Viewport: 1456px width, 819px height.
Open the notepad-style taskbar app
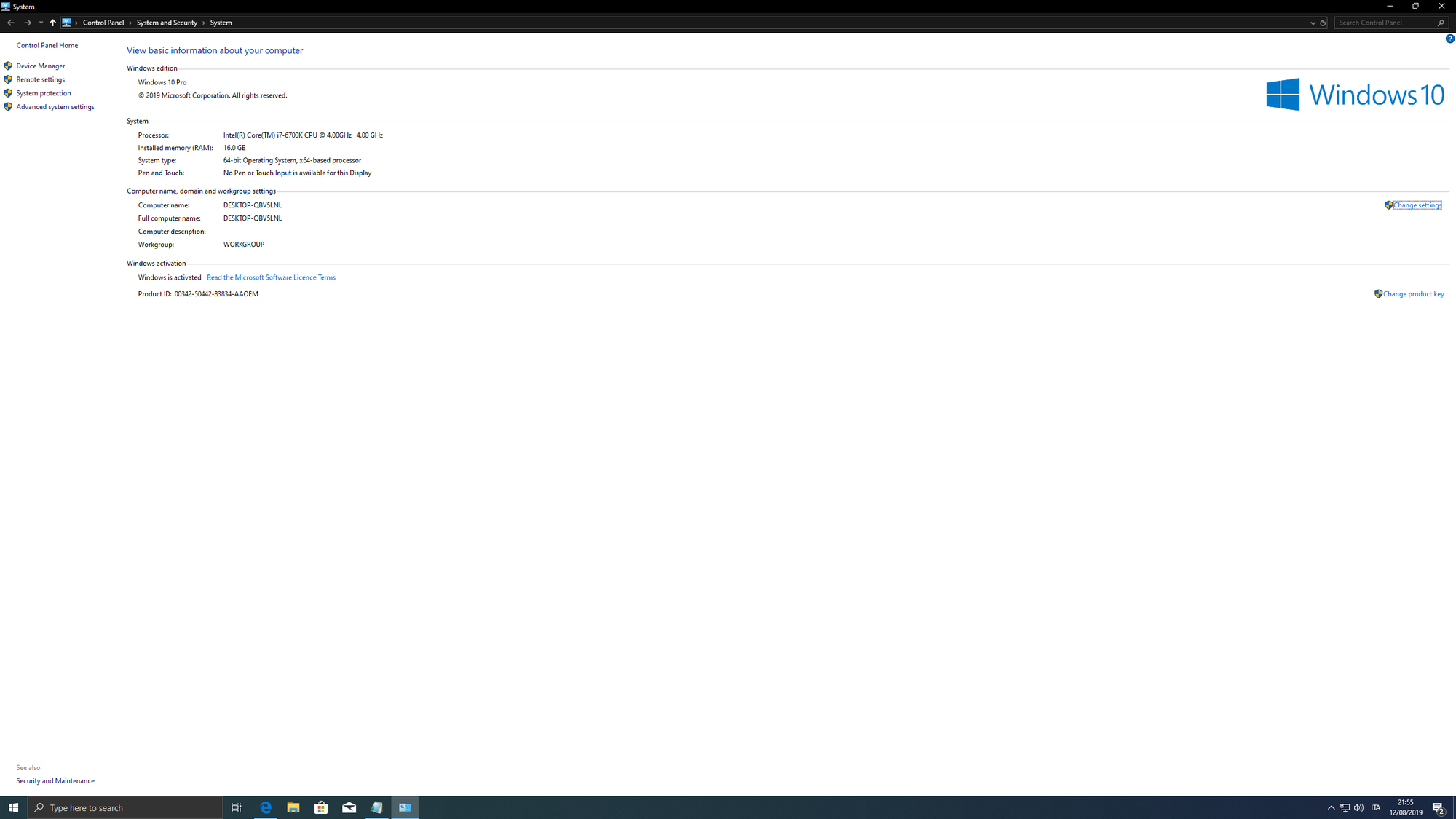point(377,807)
